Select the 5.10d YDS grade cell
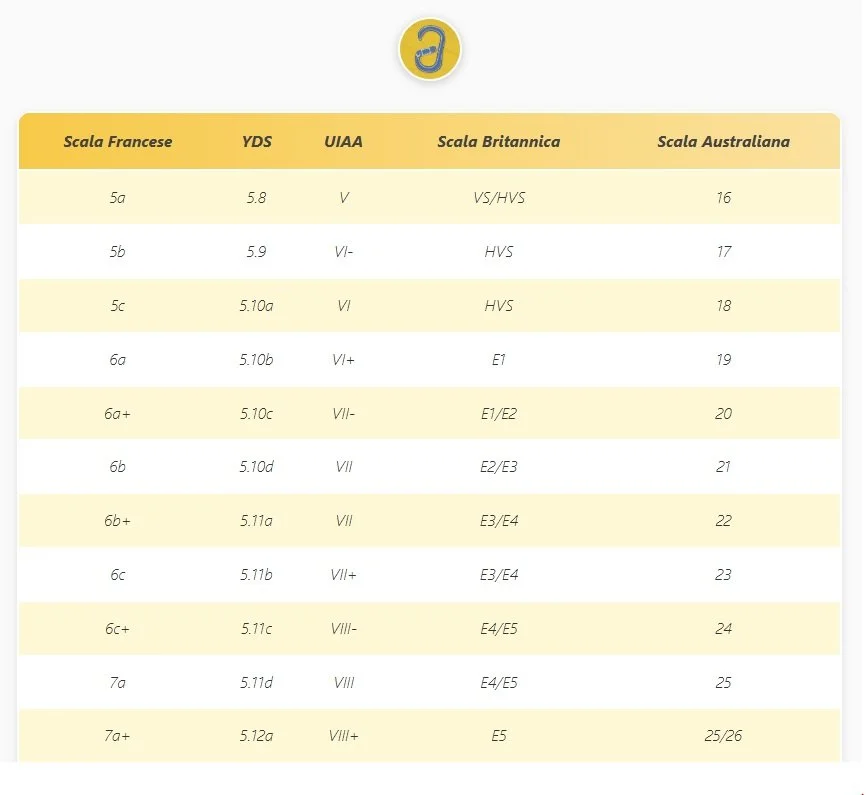Image resolution: width=866 pixels, height=795 pixels. [257, 467]
